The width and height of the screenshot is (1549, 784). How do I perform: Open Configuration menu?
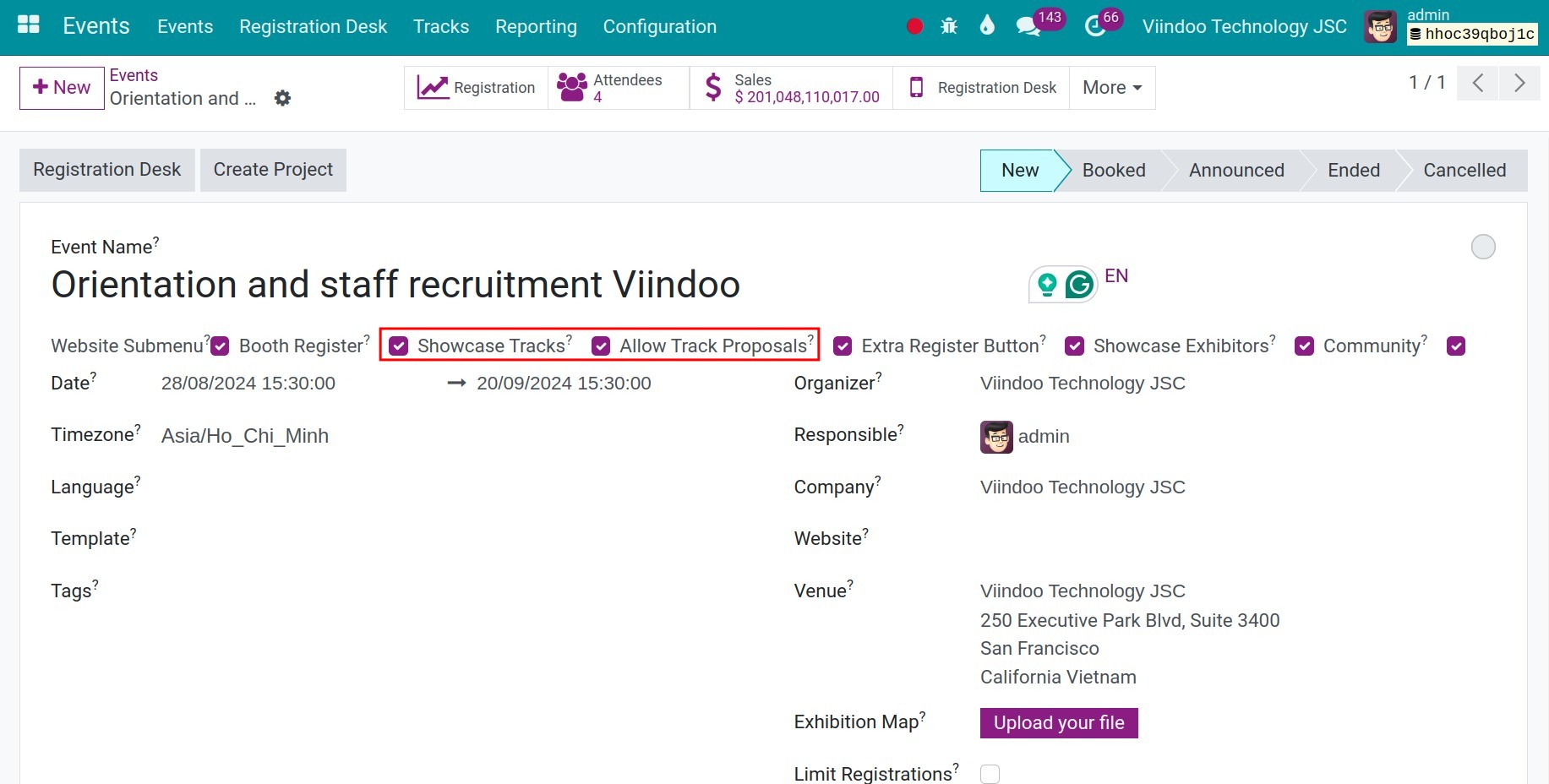coord(660,27)
